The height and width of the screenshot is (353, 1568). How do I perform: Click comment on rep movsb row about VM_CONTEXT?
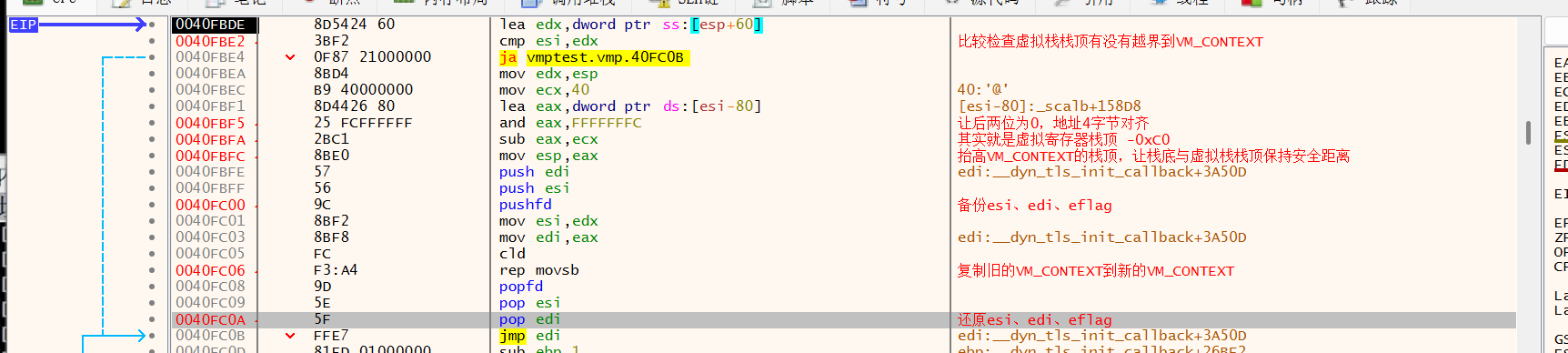tap(1095, 270)
